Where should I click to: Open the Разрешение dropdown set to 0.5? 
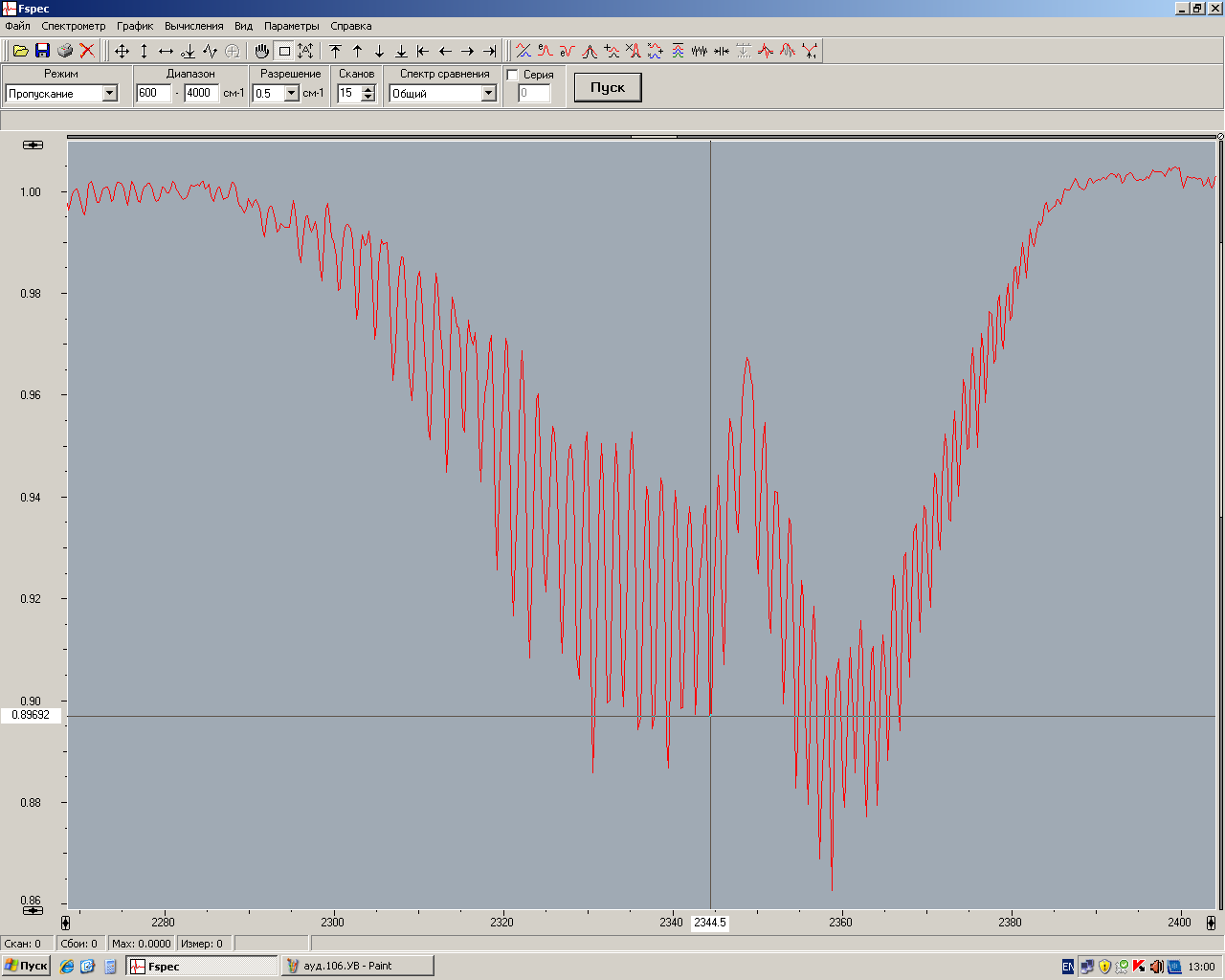pos(292,93)
